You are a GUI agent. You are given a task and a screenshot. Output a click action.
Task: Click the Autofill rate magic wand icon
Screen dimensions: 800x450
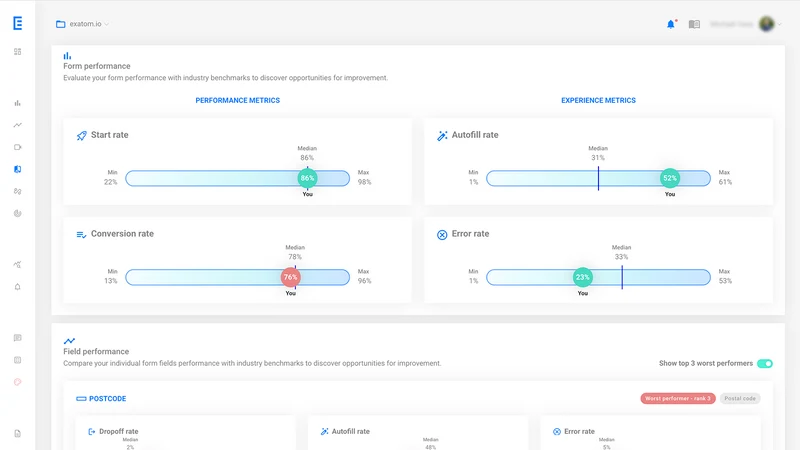(442, 135)
